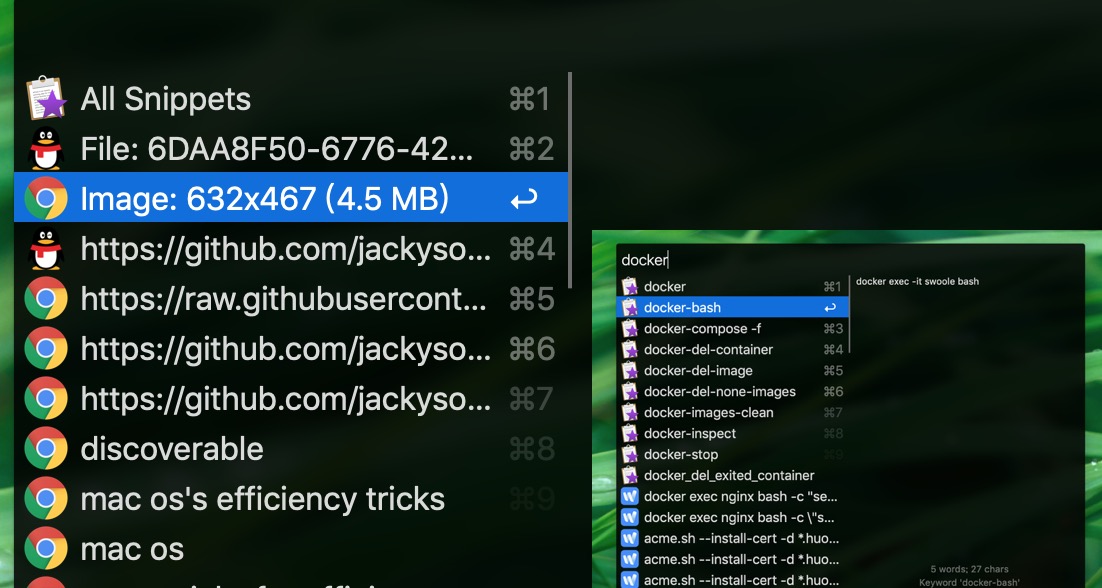Screen dimensions: 1102x588
Task: Click the snippet icon beside docker-images-clean
Action: click(x=630, y=412)
